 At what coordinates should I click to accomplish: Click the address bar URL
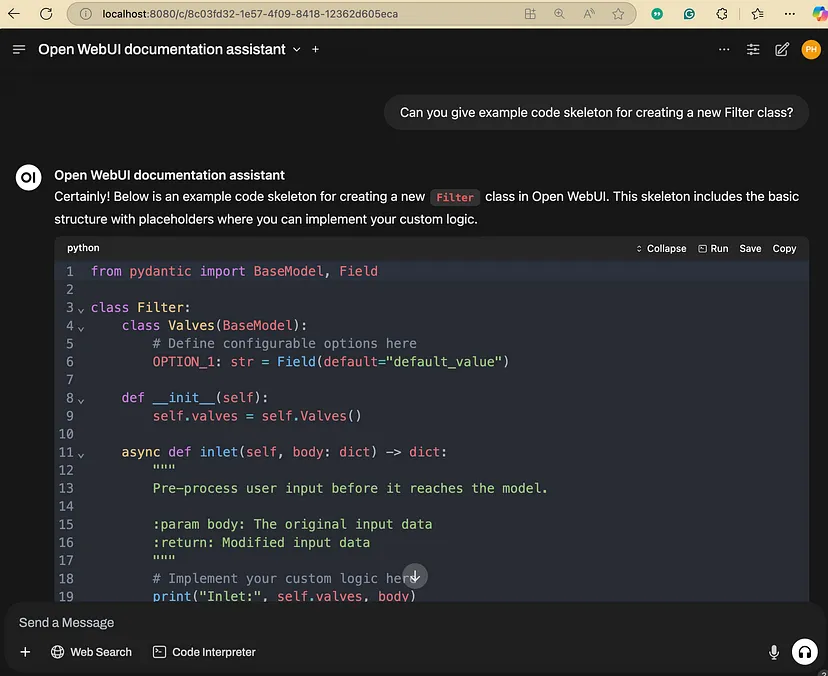[250, 14]
